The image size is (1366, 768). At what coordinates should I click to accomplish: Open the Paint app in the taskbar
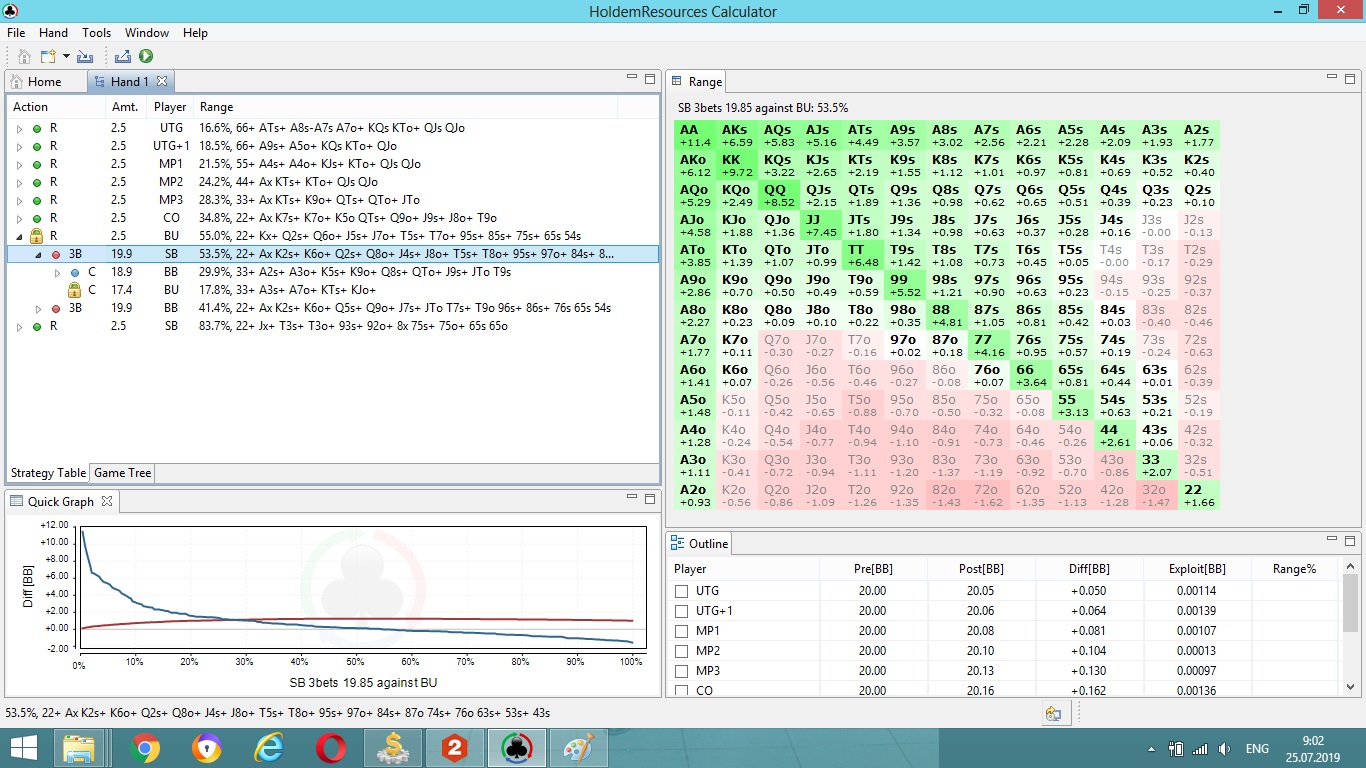(x=579, y=748)
